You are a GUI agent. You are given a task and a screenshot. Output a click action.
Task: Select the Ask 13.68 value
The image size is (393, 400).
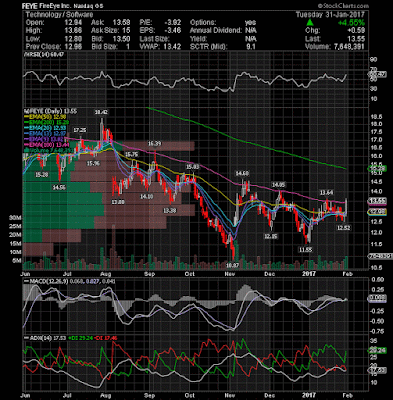click(122, 23)
